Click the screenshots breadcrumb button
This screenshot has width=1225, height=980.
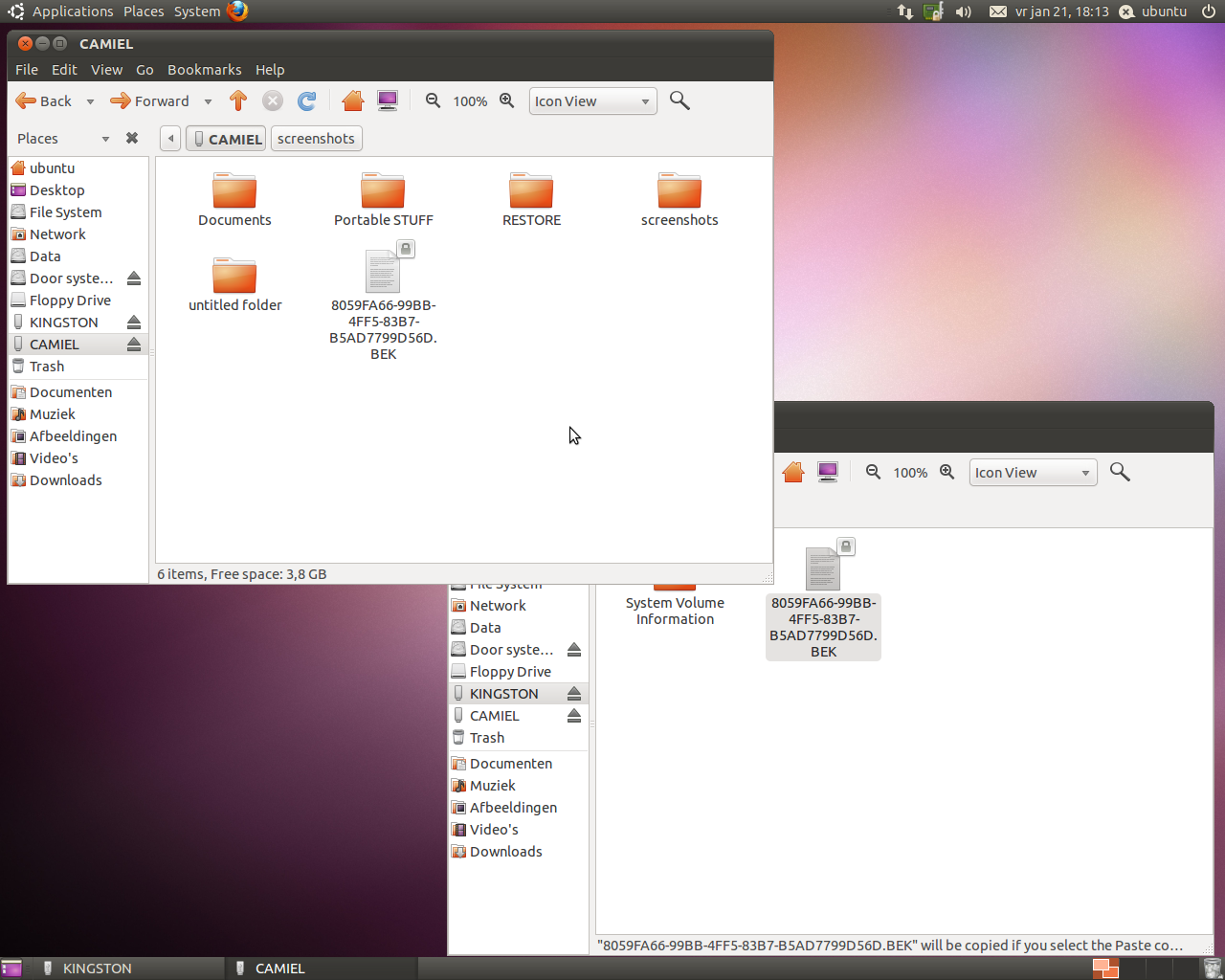pos(316,138)
